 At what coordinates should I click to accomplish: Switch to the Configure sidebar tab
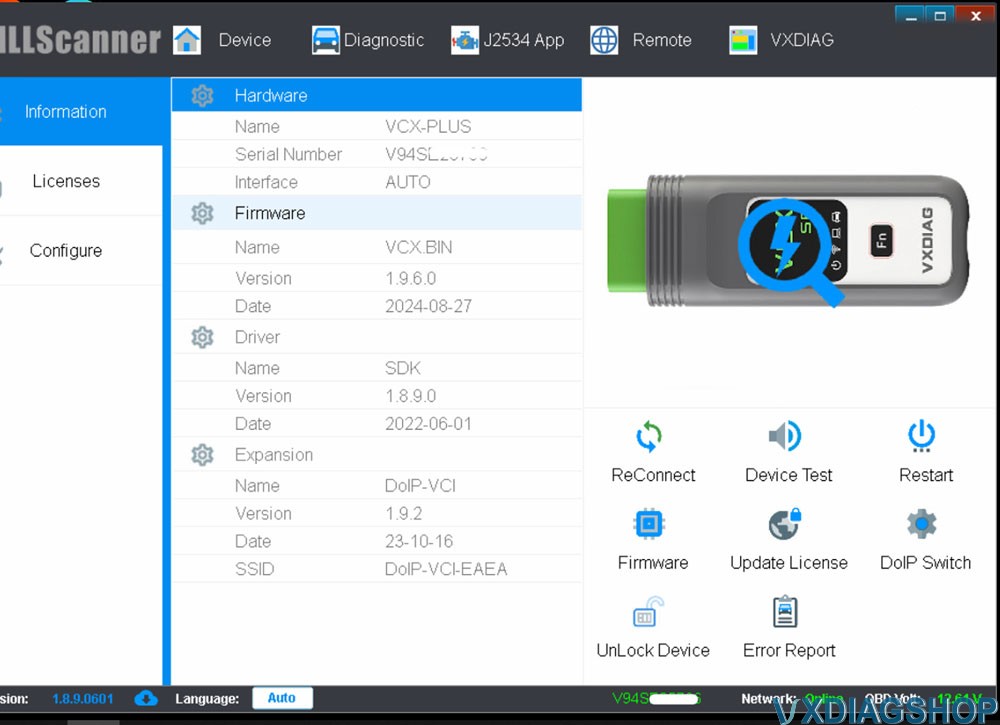tap(81, 251)
